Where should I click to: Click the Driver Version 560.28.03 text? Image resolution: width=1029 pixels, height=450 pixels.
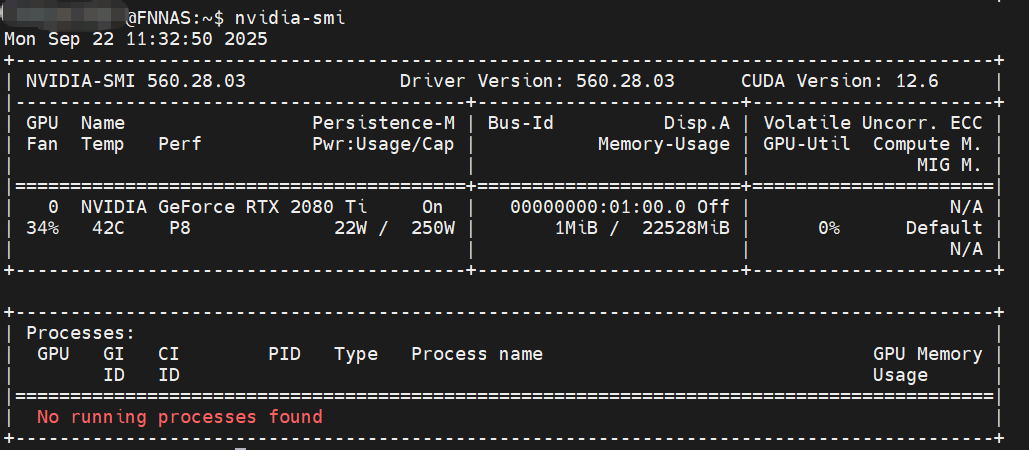[537, 81]
